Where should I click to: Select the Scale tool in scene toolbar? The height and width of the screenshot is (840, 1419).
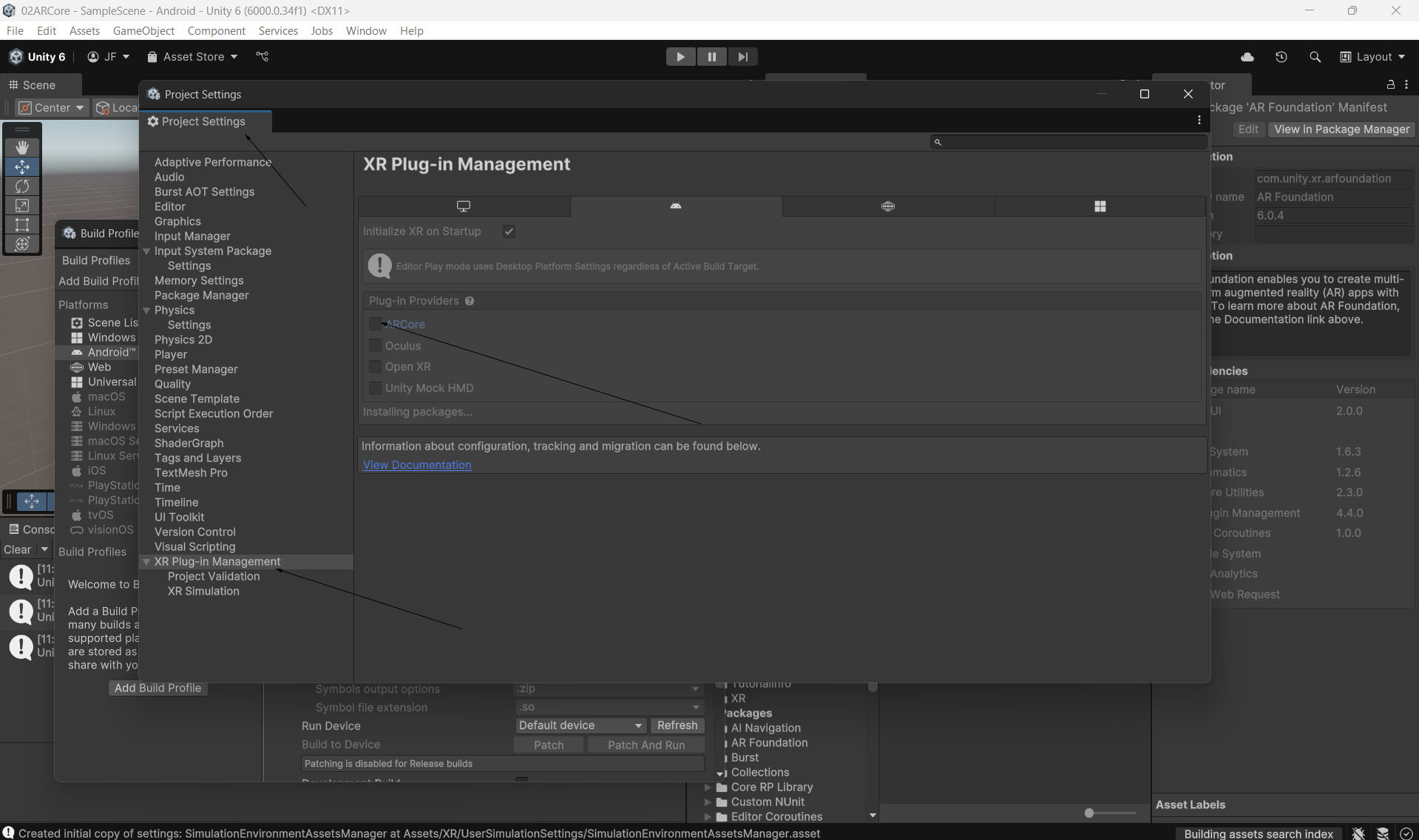[x=22, y=206]
